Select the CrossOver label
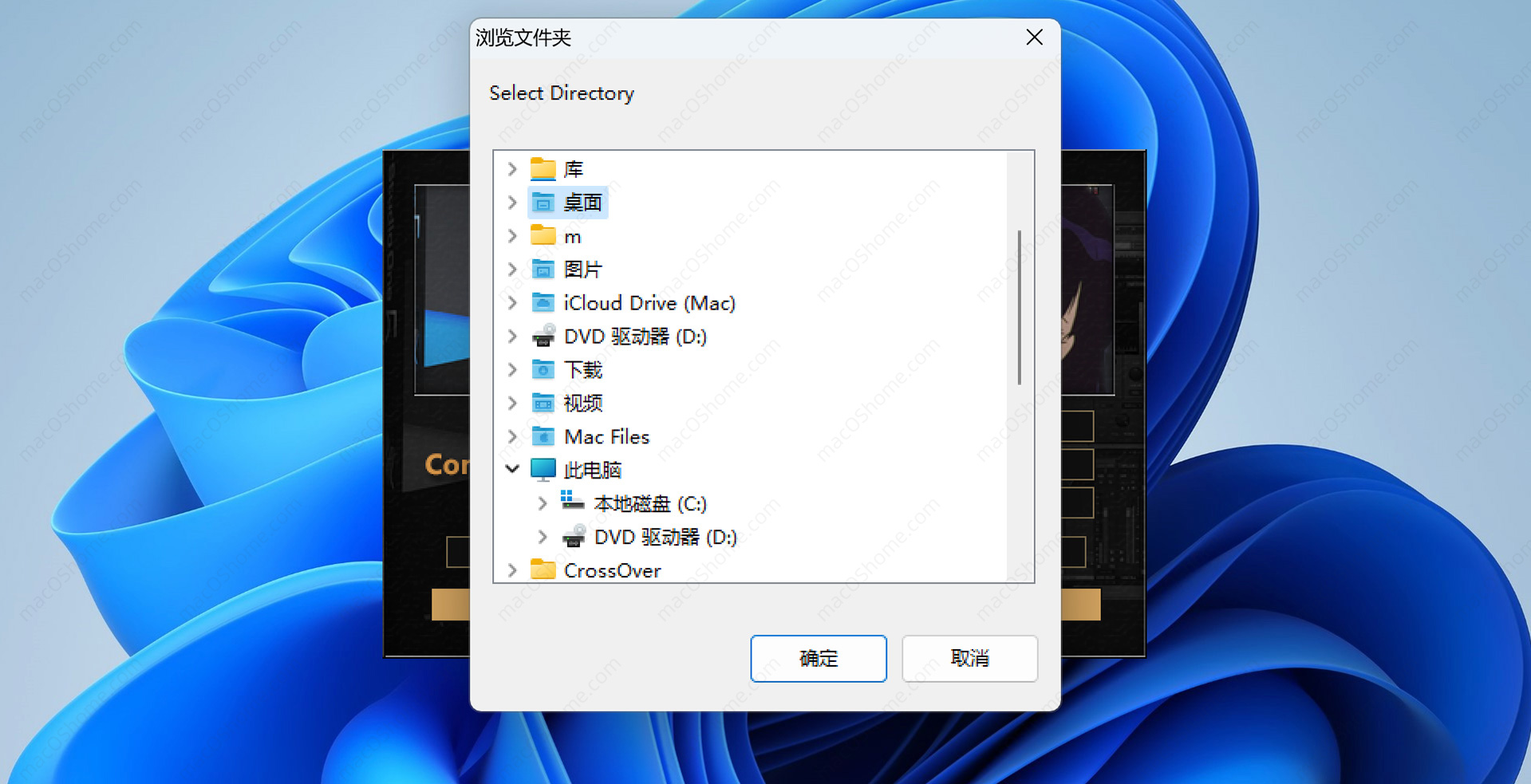Image resolution: width=1531 pixels, height=784 pixels. pos(612,571)
